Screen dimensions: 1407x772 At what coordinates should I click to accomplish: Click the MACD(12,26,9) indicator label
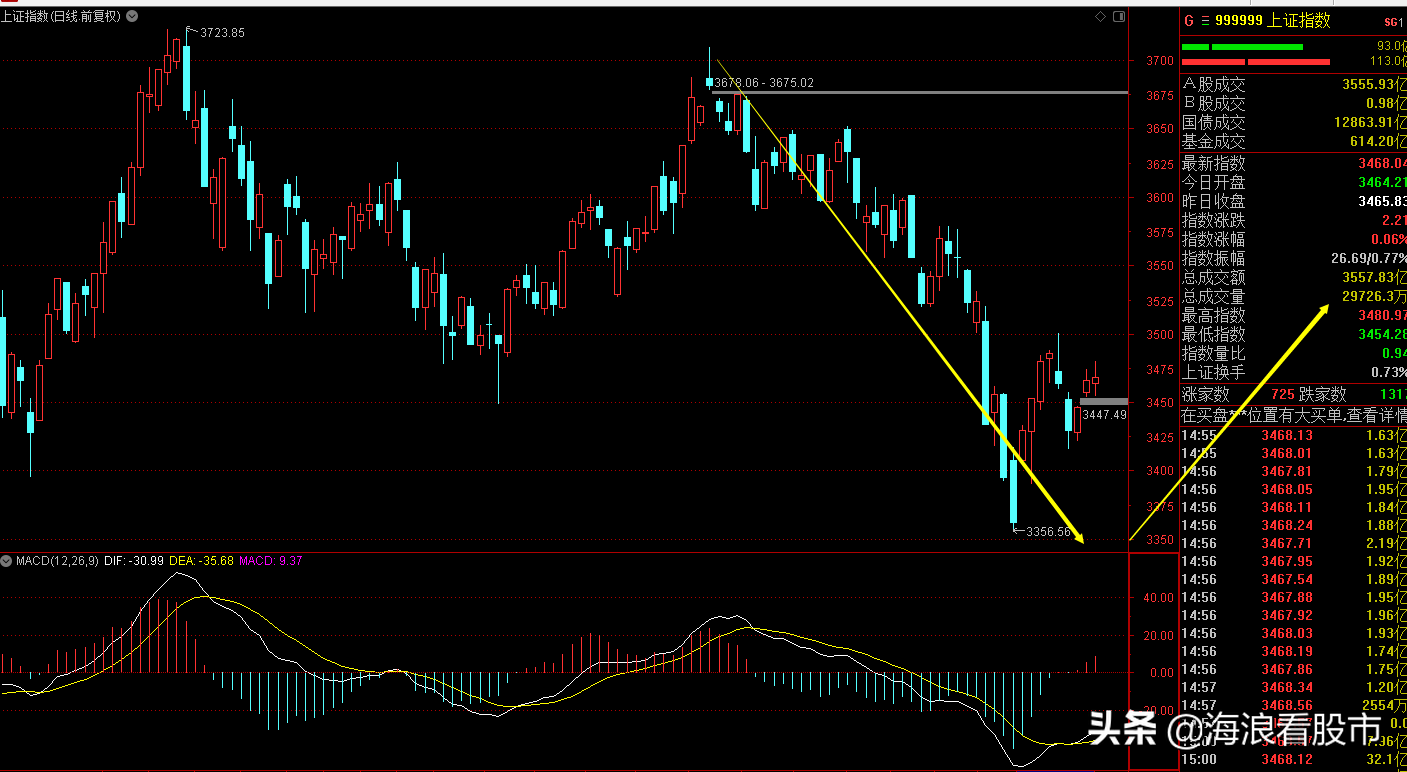55,561
